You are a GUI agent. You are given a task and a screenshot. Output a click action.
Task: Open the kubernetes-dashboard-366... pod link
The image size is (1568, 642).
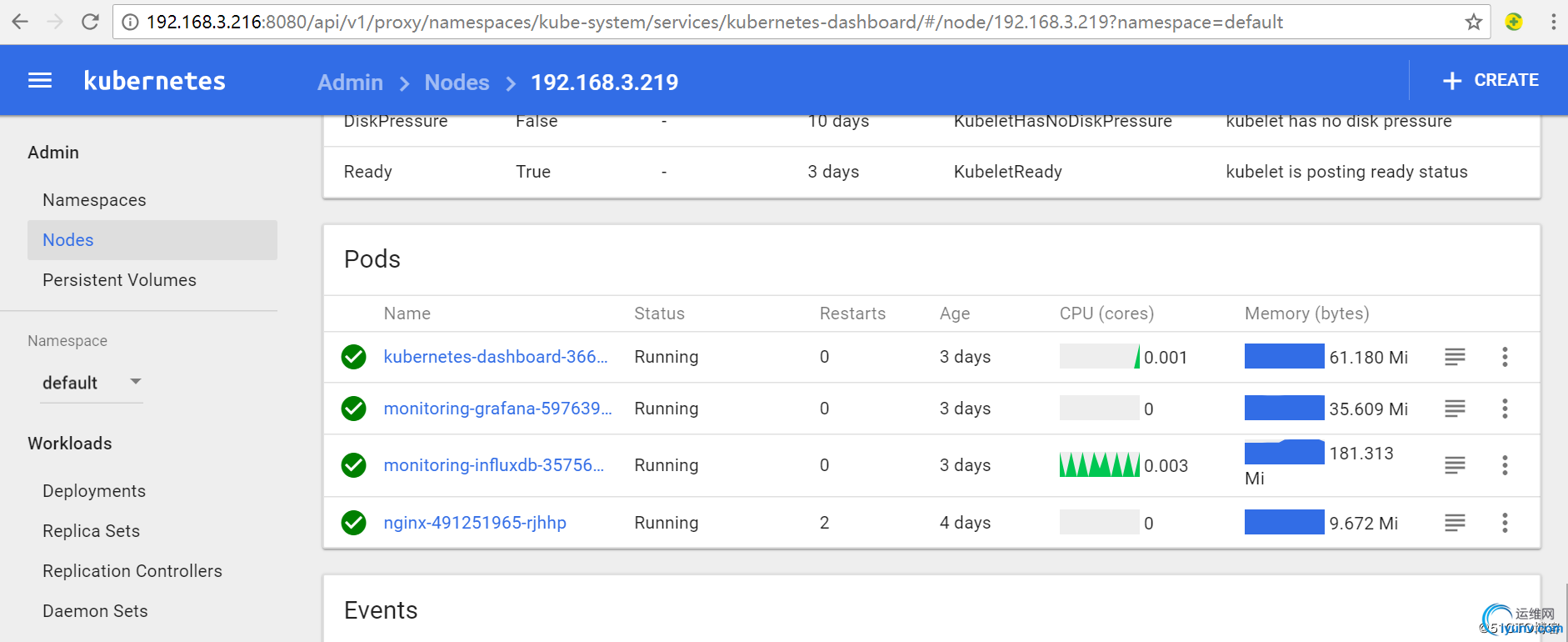pos(496,357)
